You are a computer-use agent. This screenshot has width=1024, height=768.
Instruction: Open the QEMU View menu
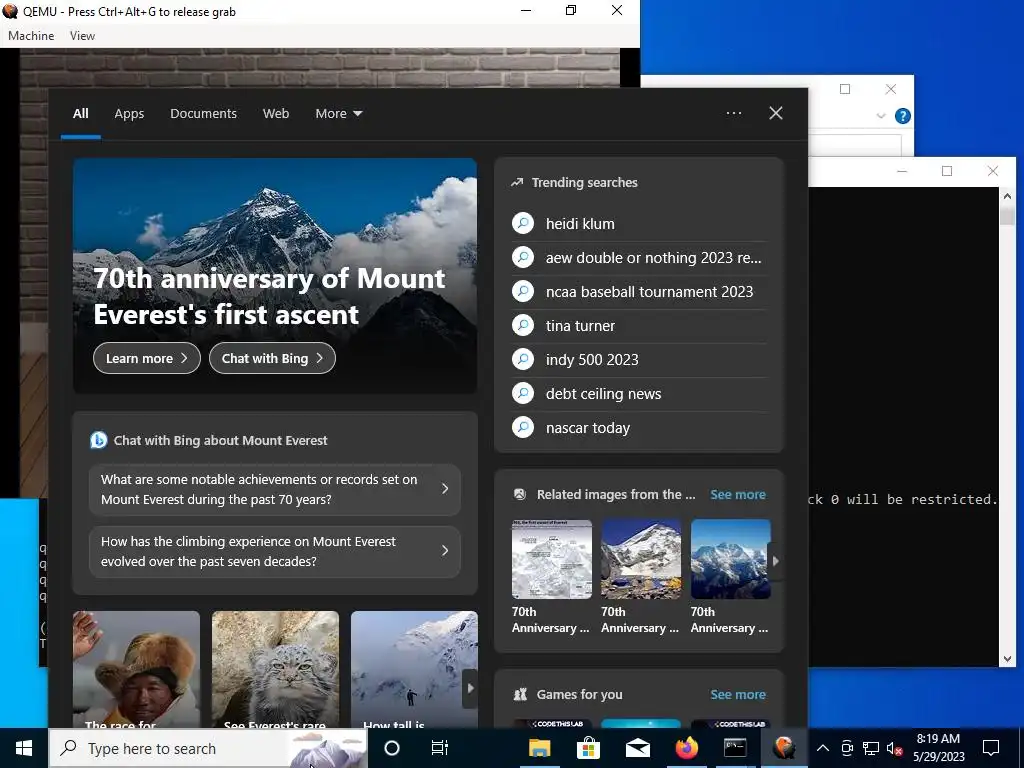coord(82,36)
